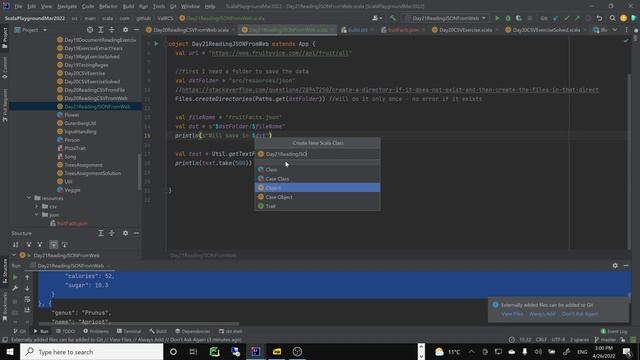Click Windows search box on taskbar
The image size is (640, 360).
91,351
